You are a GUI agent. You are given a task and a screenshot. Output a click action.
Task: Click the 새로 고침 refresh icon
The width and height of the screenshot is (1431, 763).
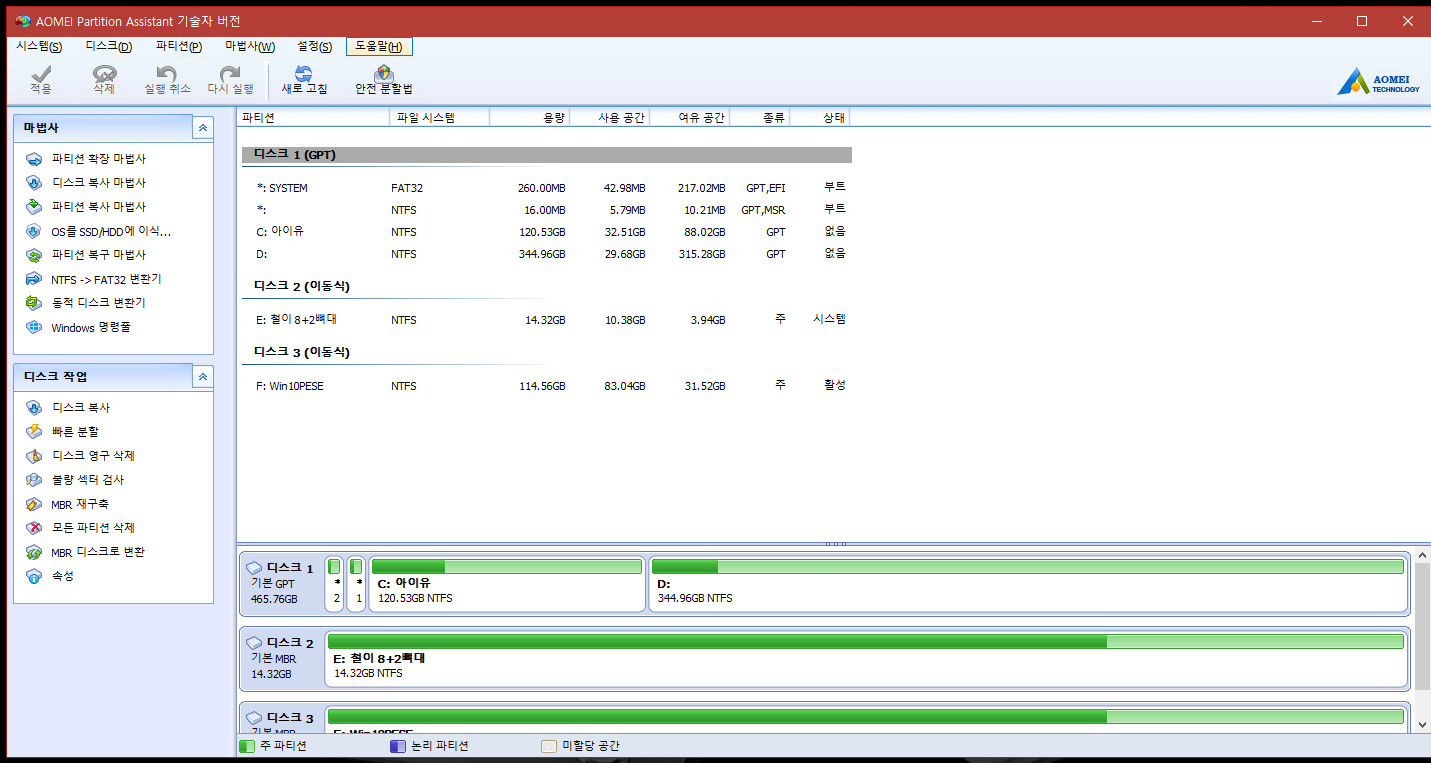point(304,73)
